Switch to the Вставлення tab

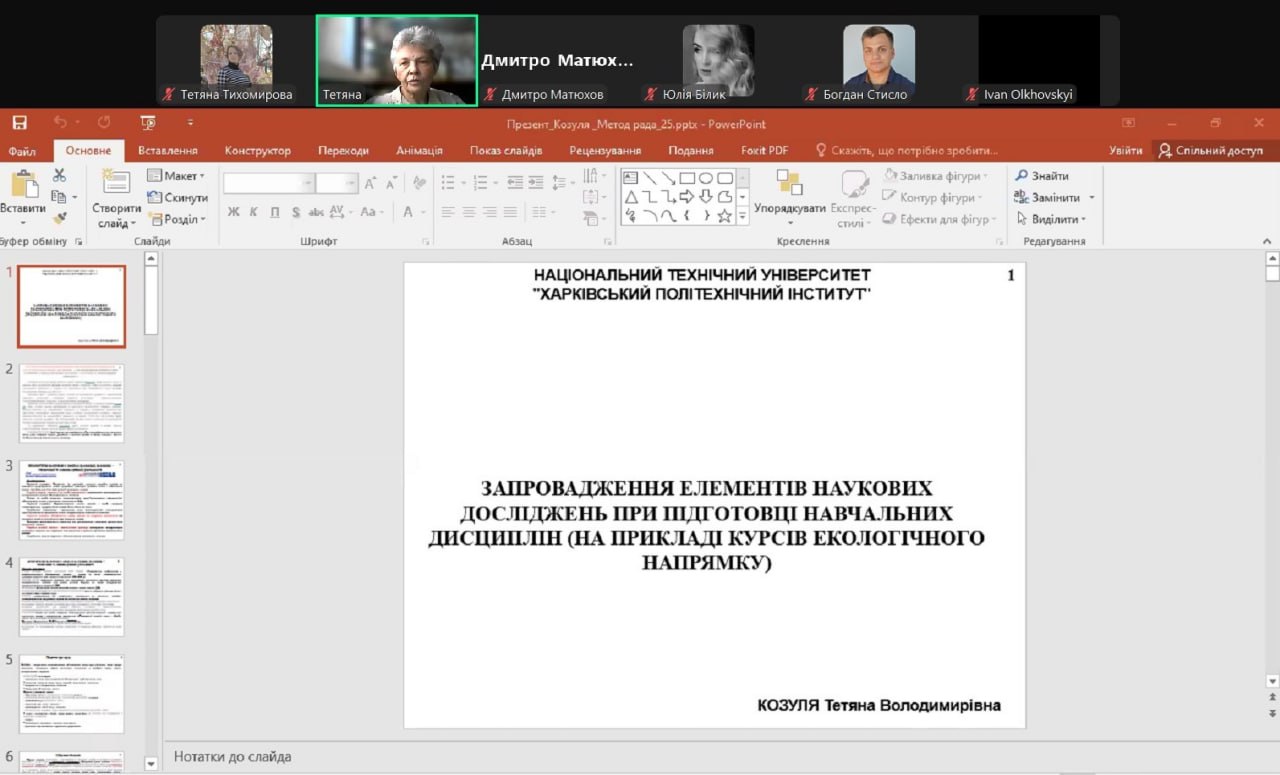[167, 151]
